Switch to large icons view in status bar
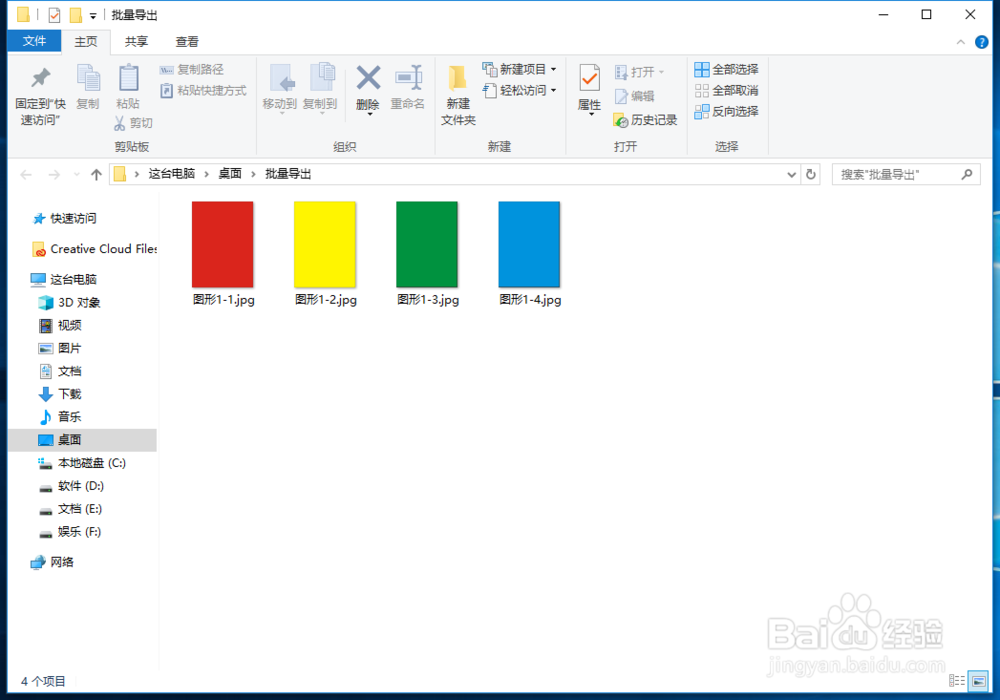Viewport: 1000px width, 700px height. click(977, 681)
